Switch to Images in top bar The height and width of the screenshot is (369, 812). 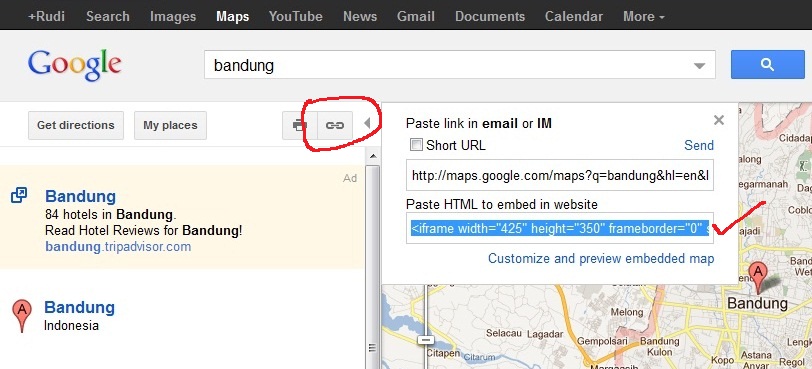[x=173, y=17]
